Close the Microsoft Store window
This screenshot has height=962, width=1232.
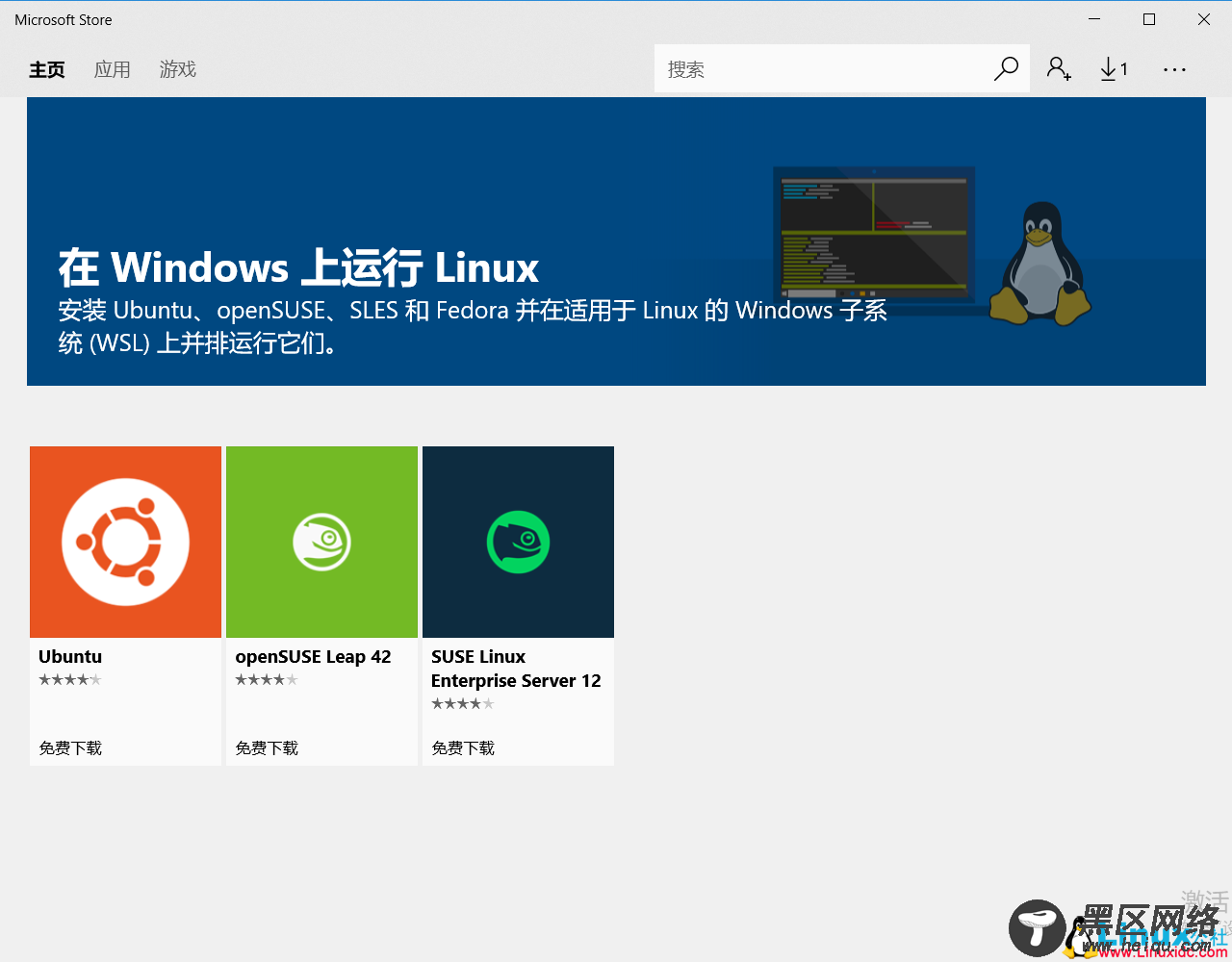point(1204,19)
